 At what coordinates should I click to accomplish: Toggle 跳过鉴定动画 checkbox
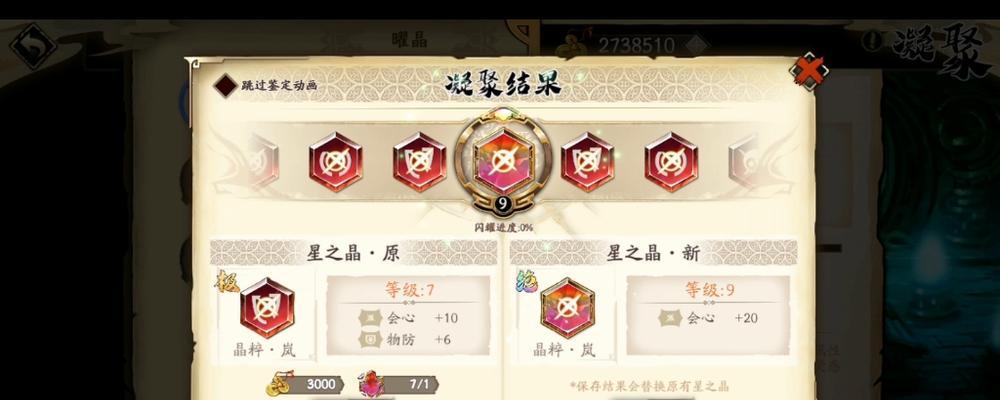[x=225, y=85]
